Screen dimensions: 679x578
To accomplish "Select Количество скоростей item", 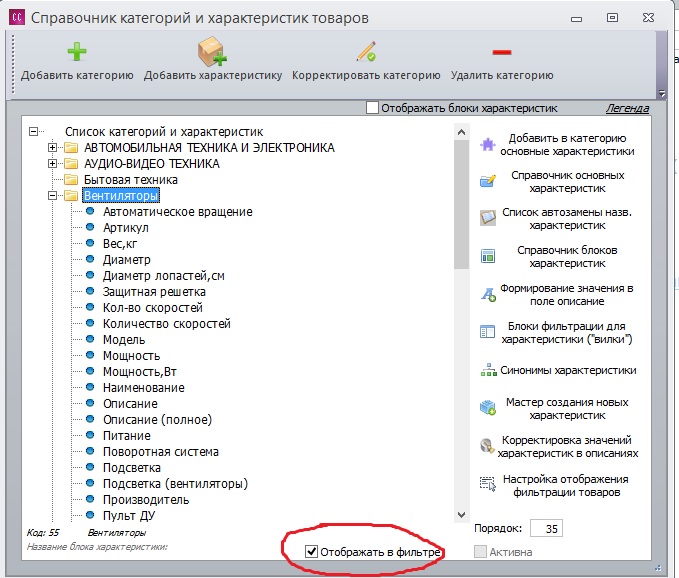I will tap(167, 323).
